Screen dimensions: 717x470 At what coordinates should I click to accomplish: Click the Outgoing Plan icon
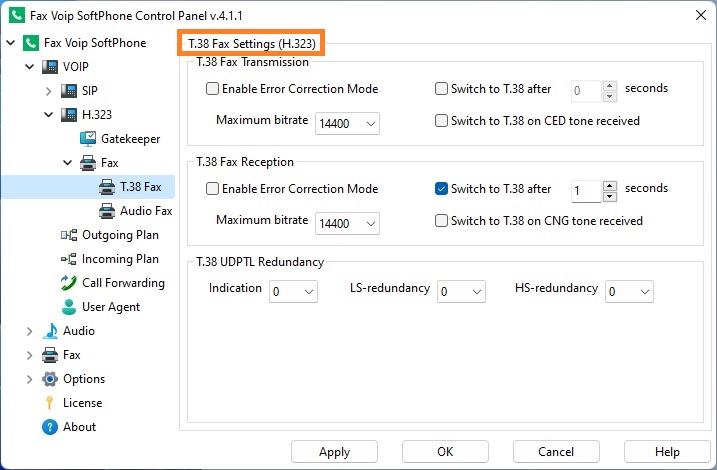coord(69,235)
